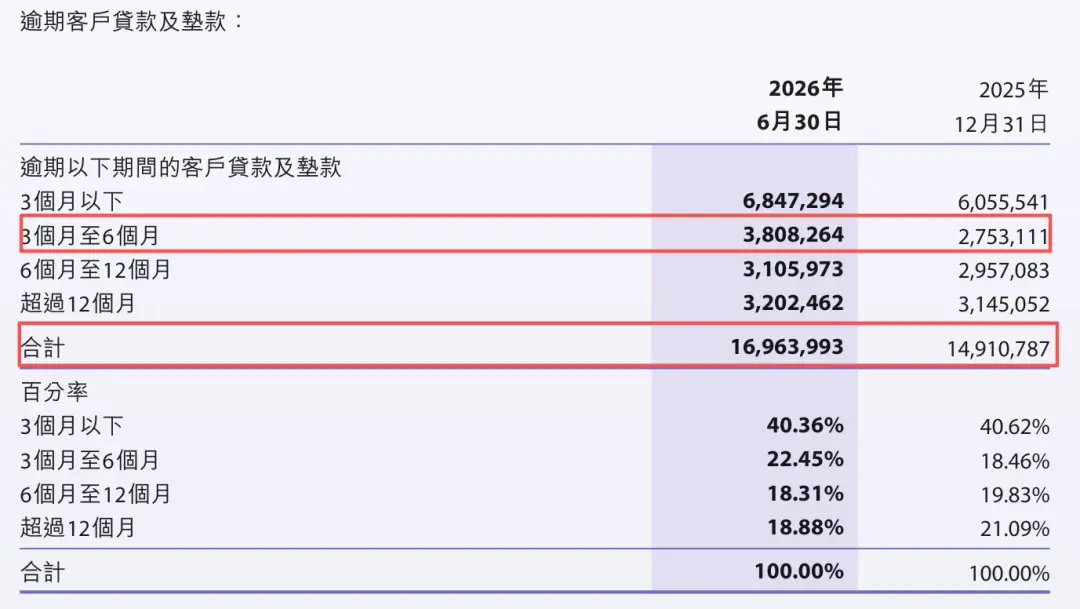
Task: Select the 6個月至12個月 amount 3,105,973
Action: 793,269
